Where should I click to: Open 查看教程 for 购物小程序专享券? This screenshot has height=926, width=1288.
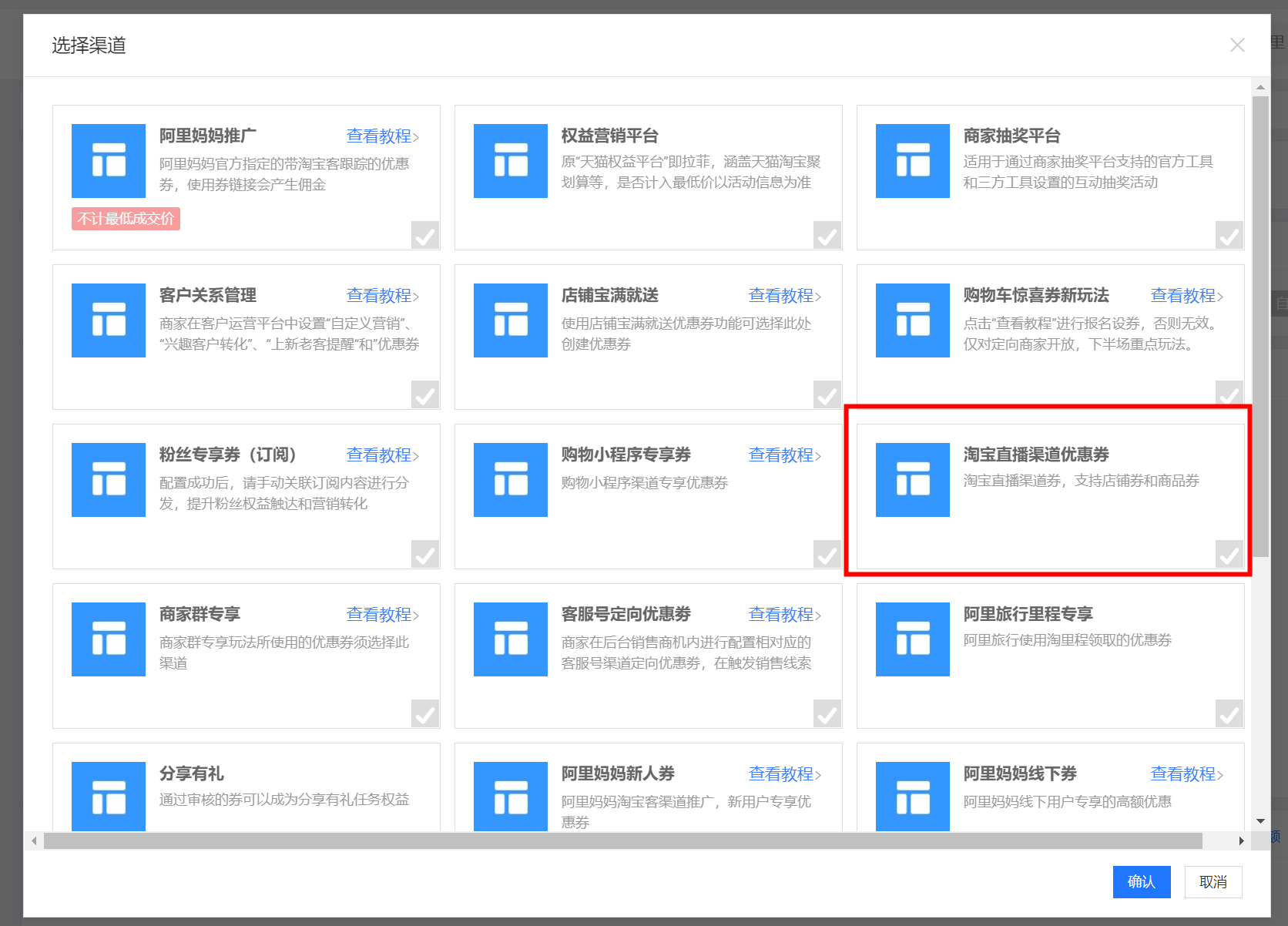click(785, 455)
